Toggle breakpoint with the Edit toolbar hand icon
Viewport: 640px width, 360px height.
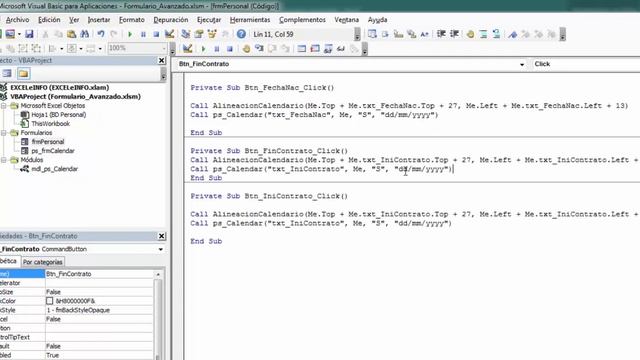470,34
